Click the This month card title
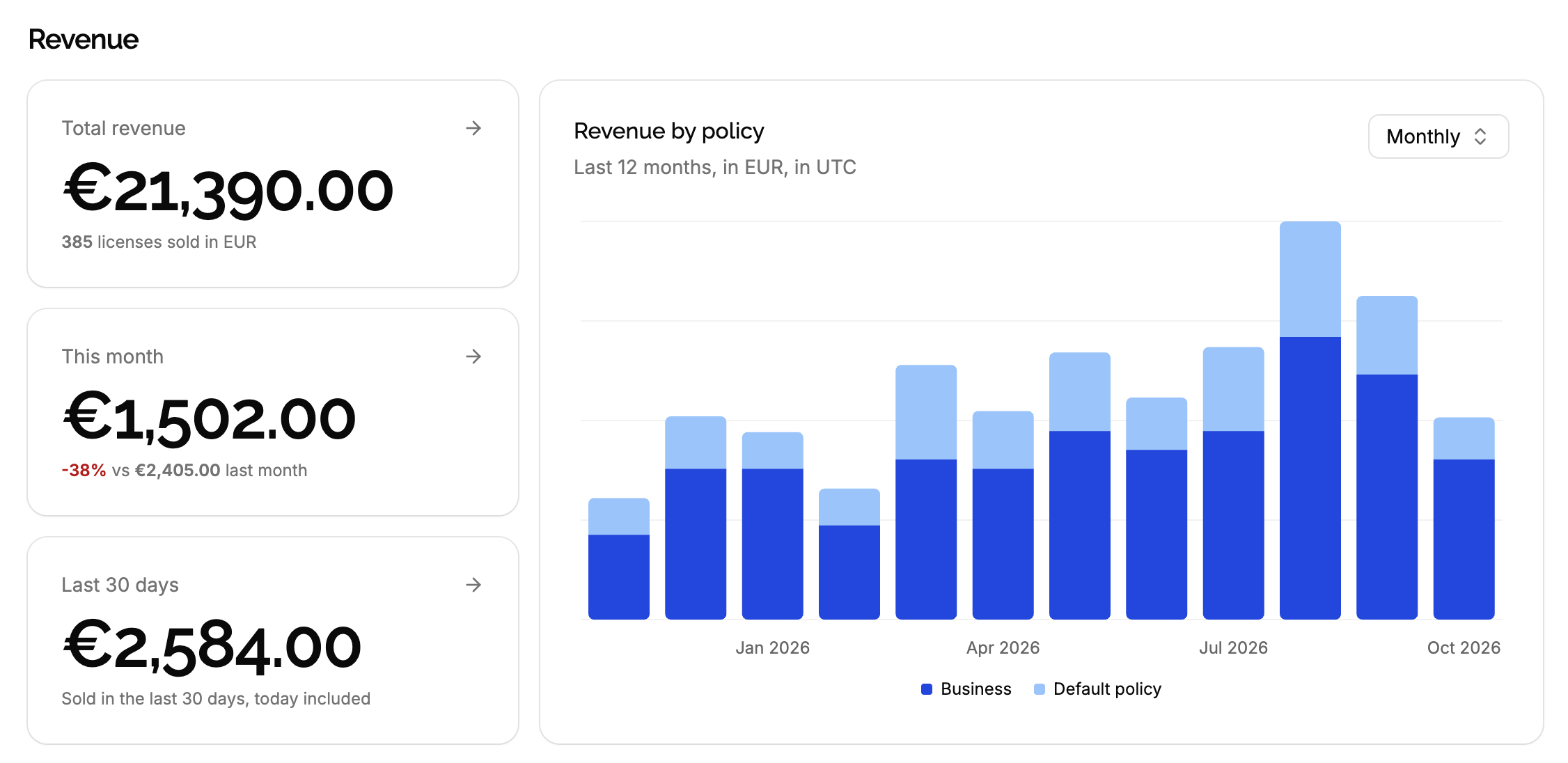 [x=112, y=356]
